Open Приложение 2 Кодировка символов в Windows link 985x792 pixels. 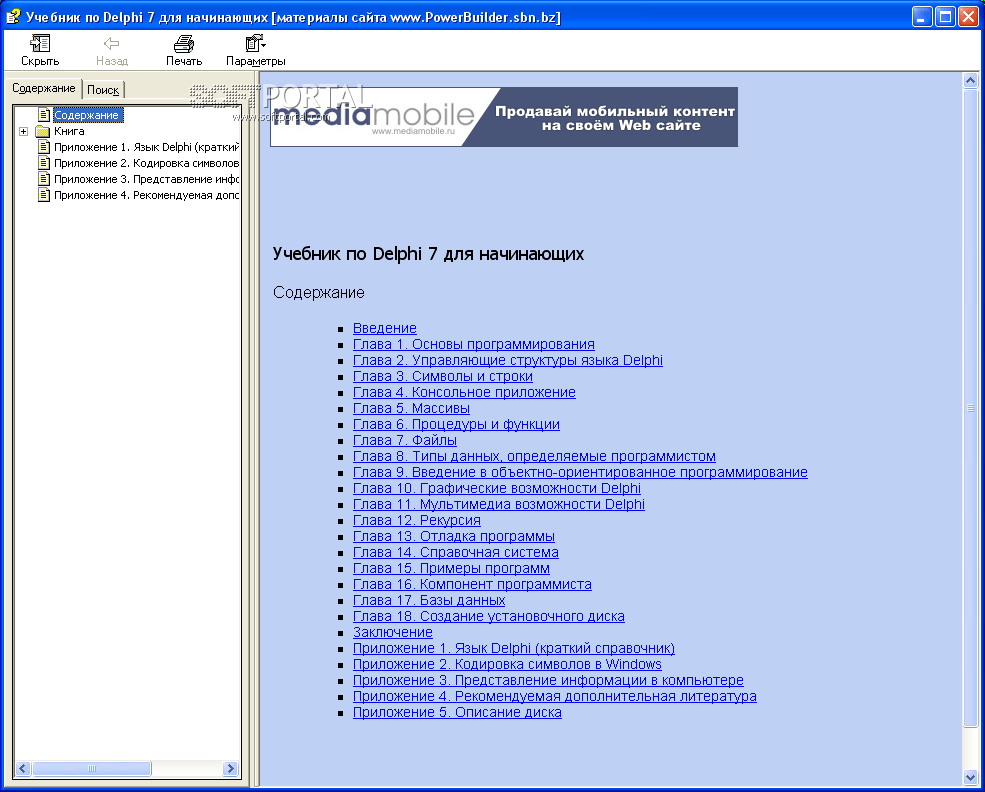pos(507,665)
